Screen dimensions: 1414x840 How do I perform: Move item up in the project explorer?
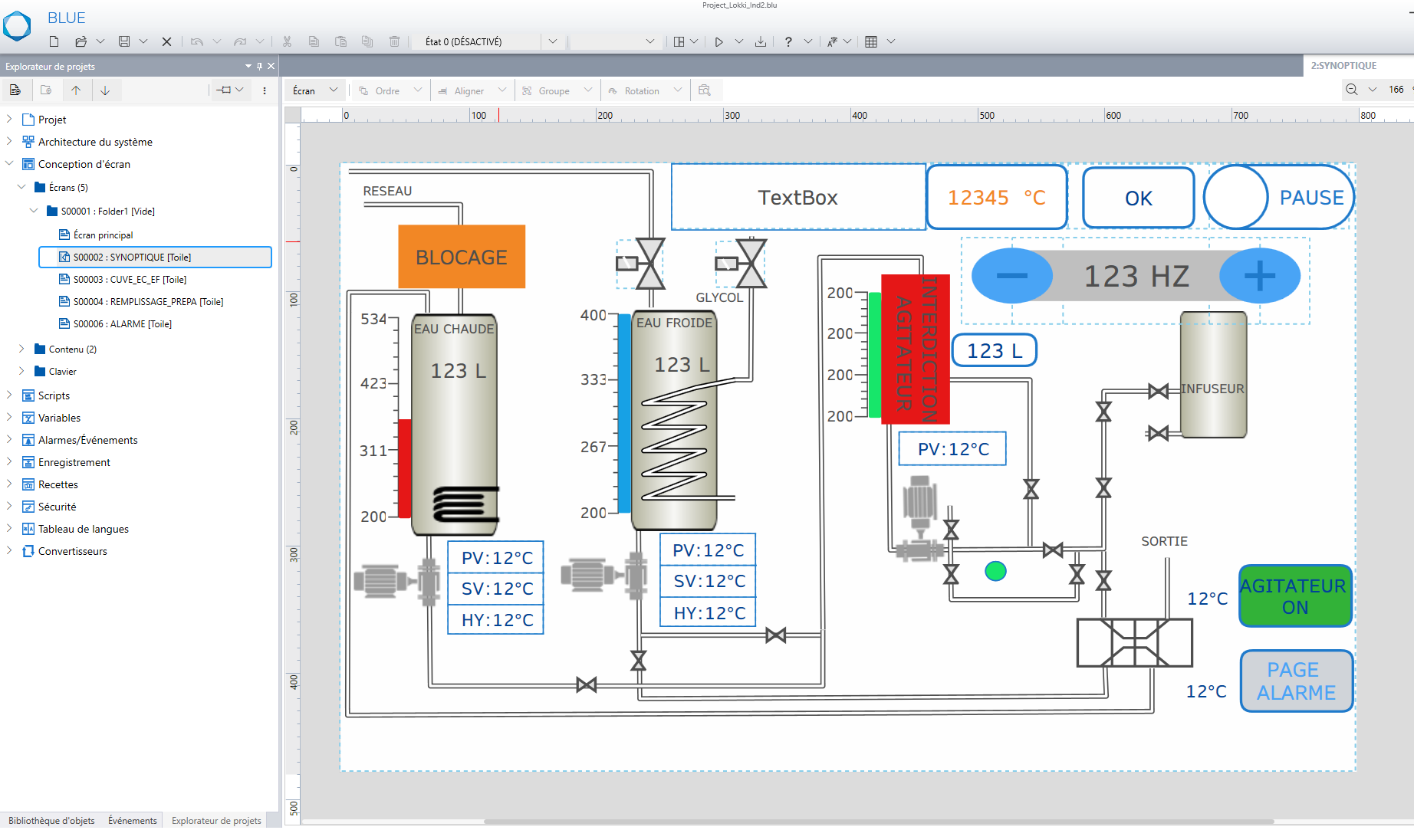tap(76, 90)
